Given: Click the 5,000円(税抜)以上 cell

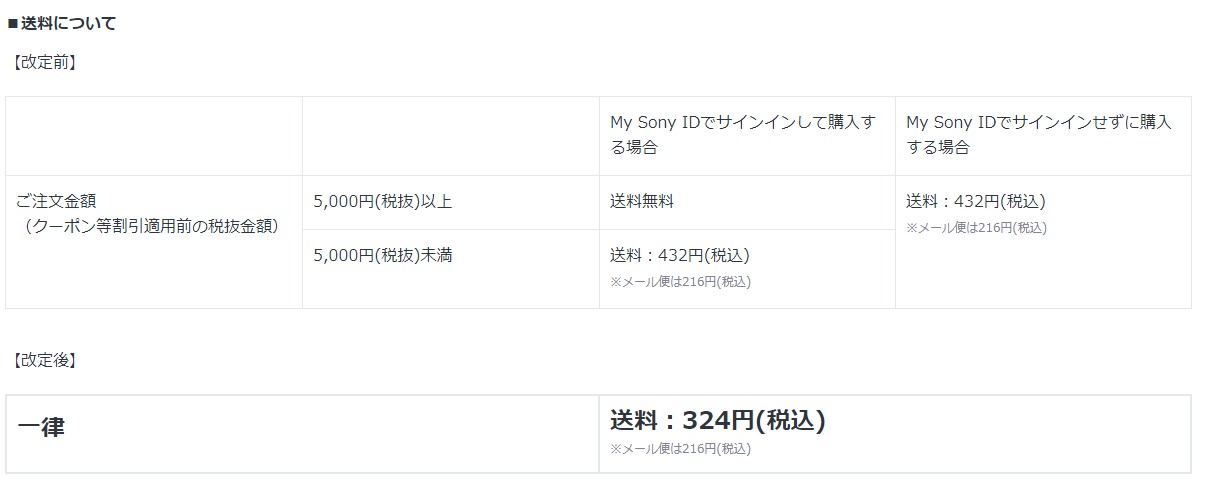Looking at the screenshot, I should (451, 203).
